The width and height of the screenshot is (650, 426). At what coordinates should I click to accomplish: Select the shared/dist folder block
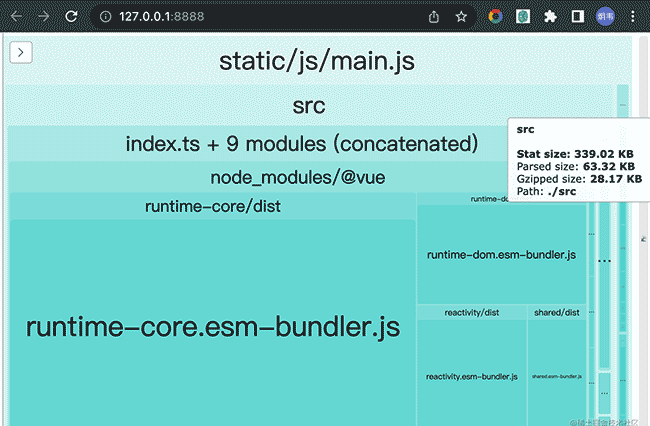coord(557,312)
